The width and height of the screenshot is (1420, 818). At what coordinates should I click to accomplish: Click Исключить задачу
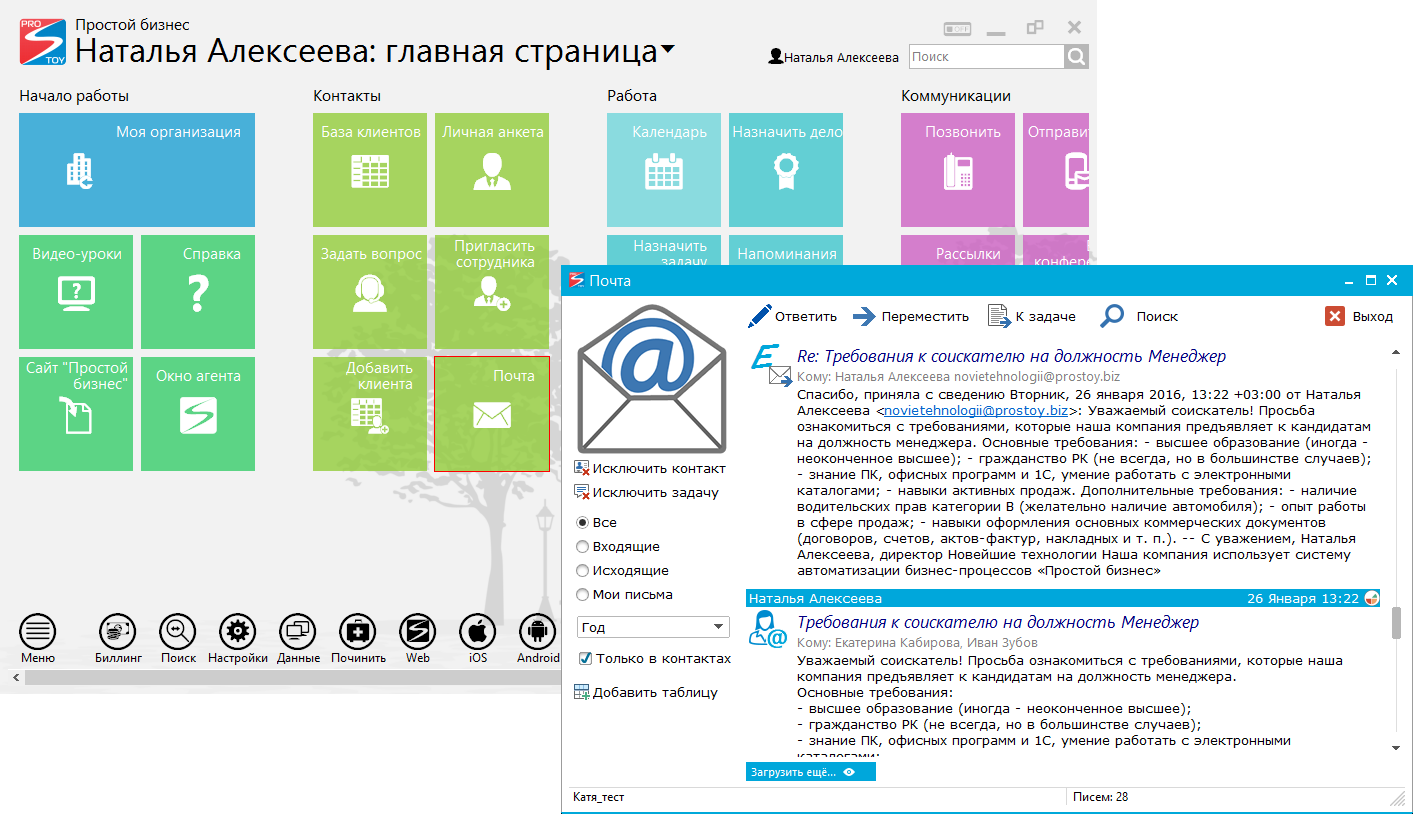(x=646, y=492)
